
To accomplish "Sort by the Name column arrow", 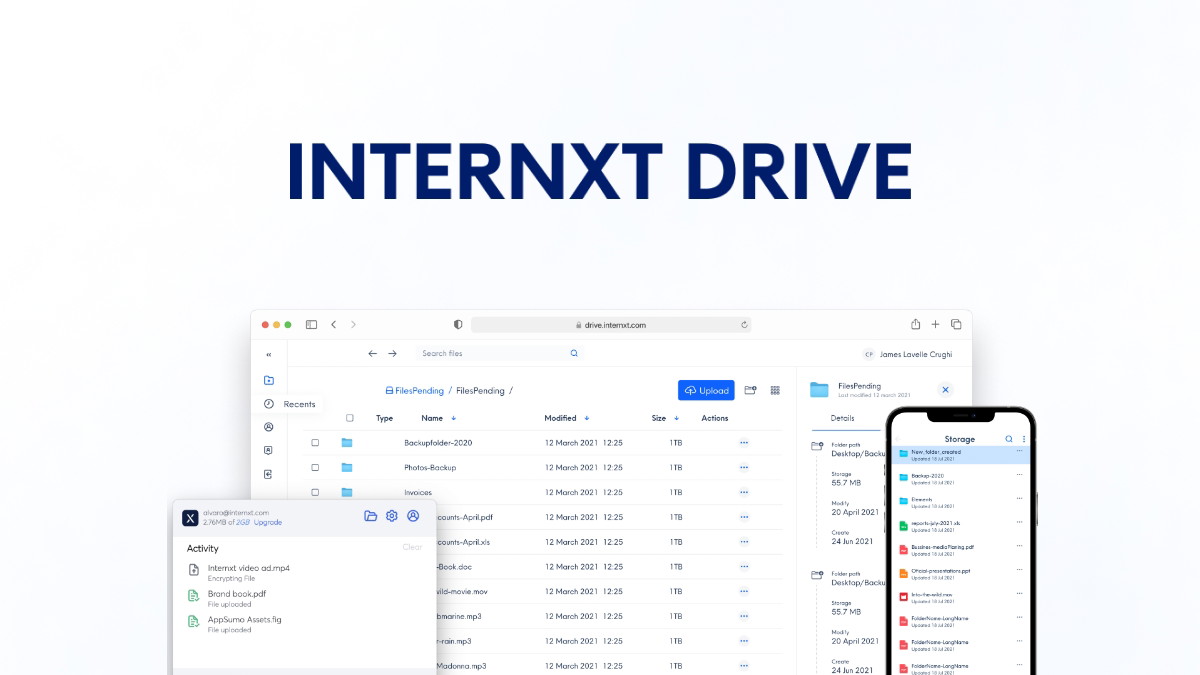I will pyautogui.click(x=453, y=418).
